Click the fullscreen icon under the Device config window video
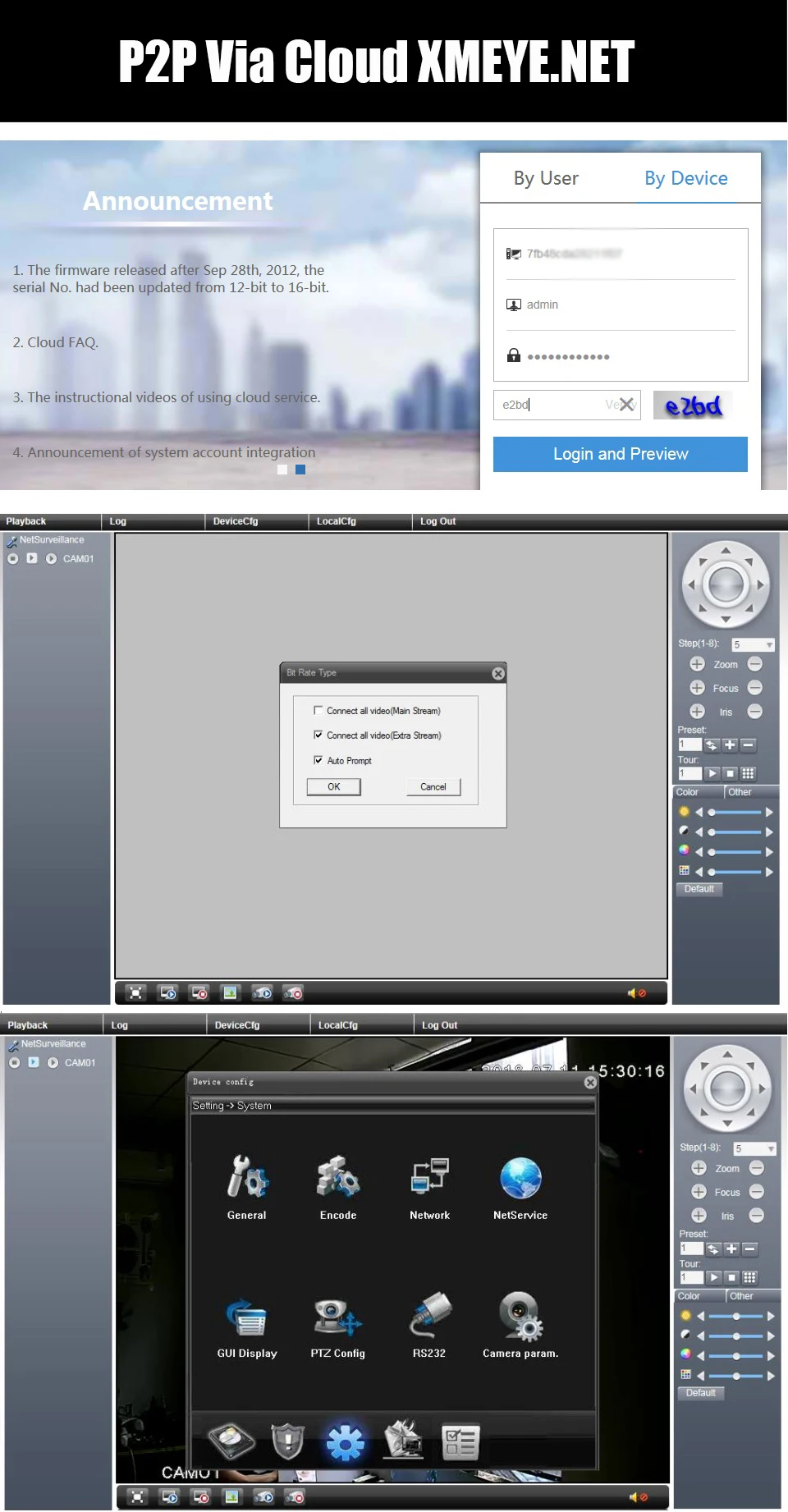 (138, 1497)
